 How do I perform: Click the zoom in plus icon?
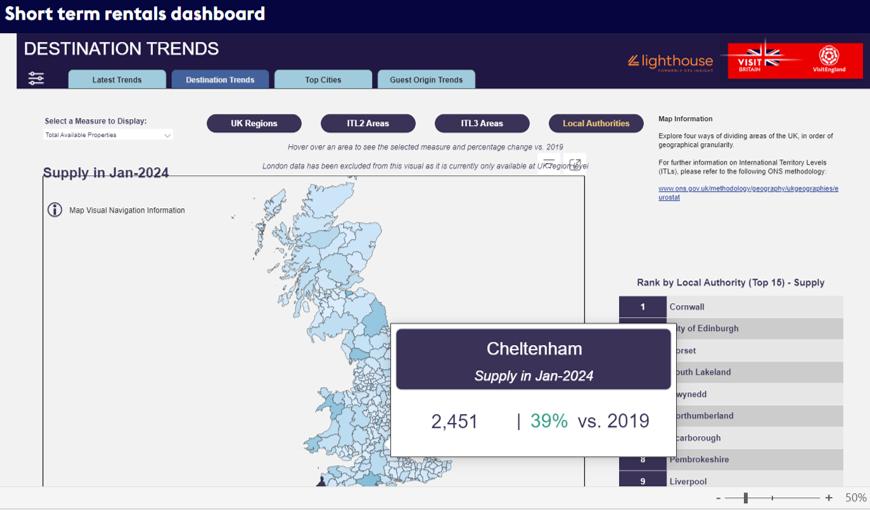(x=829, y=498)
